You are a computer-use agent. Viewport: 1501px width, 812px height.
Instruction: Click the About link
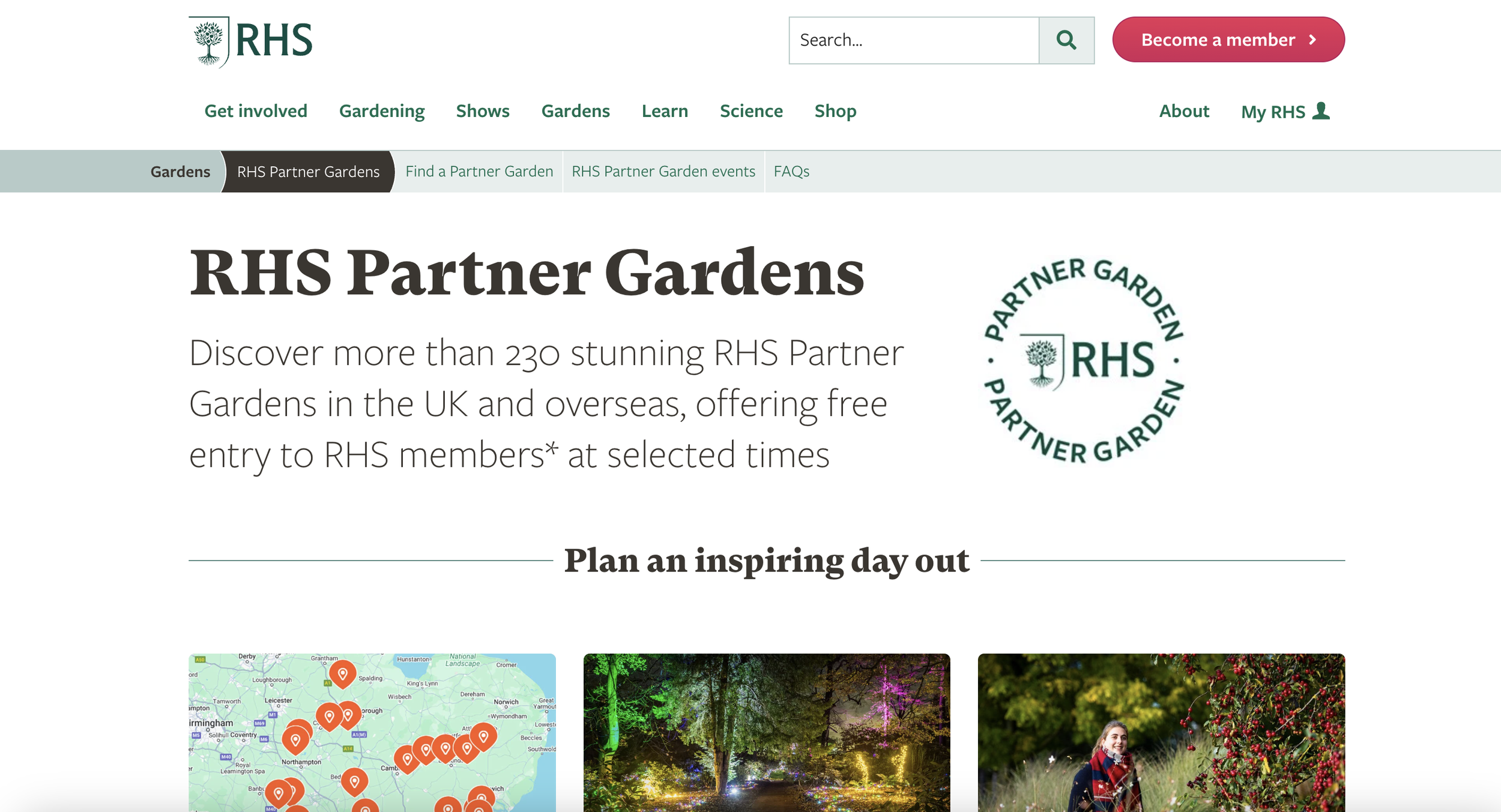point(1184,111)
